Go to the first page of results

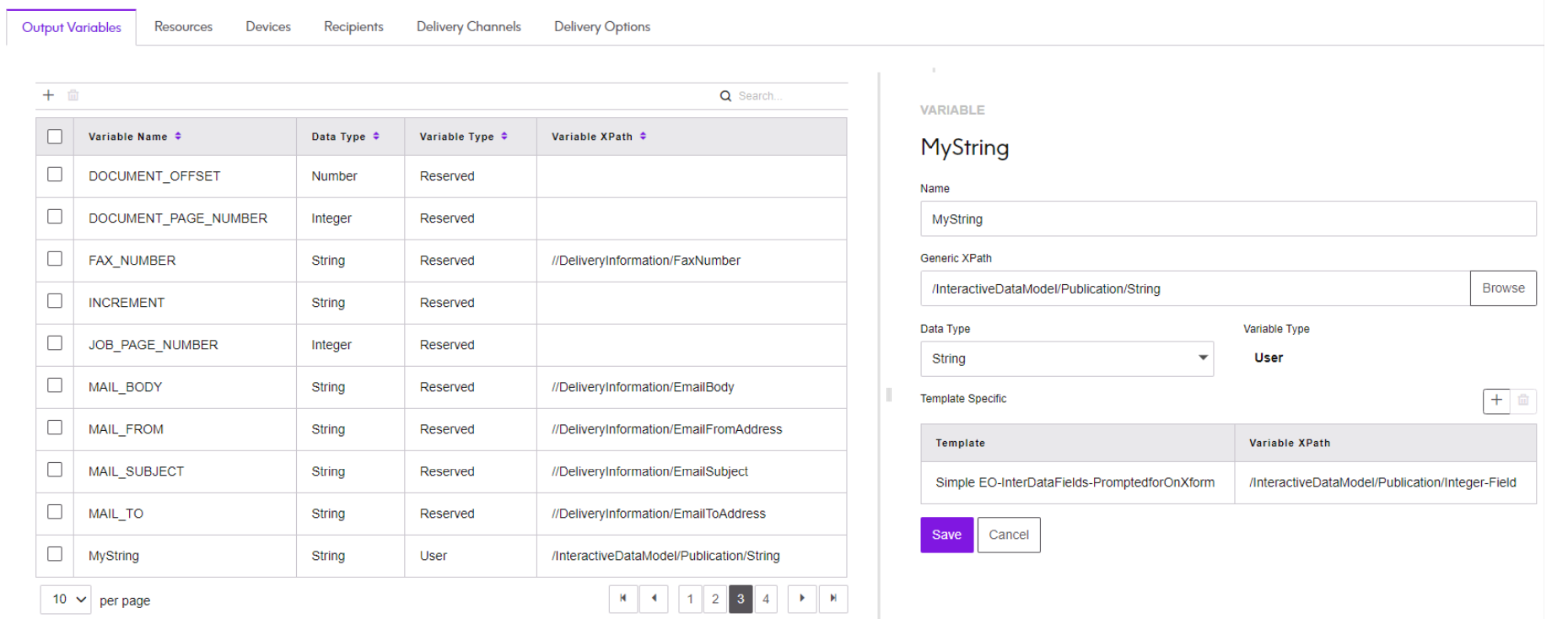pyautogui.click(x=622, y=599)
